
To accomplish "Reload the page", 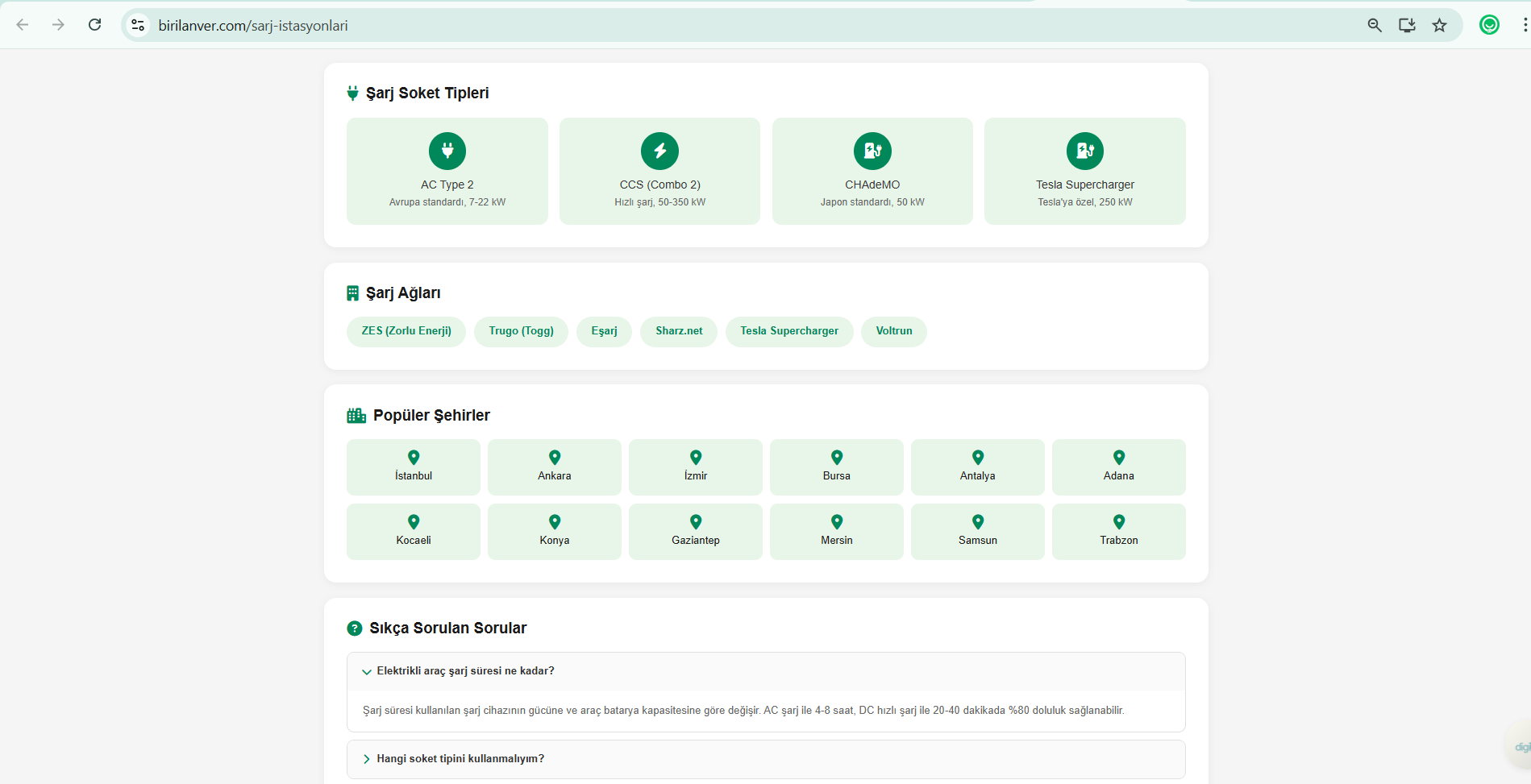I will click(95, 25).
